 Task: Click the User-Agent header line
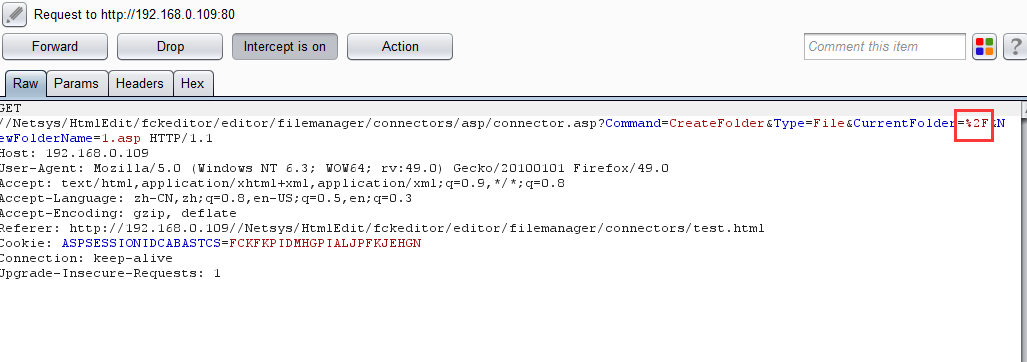click(334, 168)
